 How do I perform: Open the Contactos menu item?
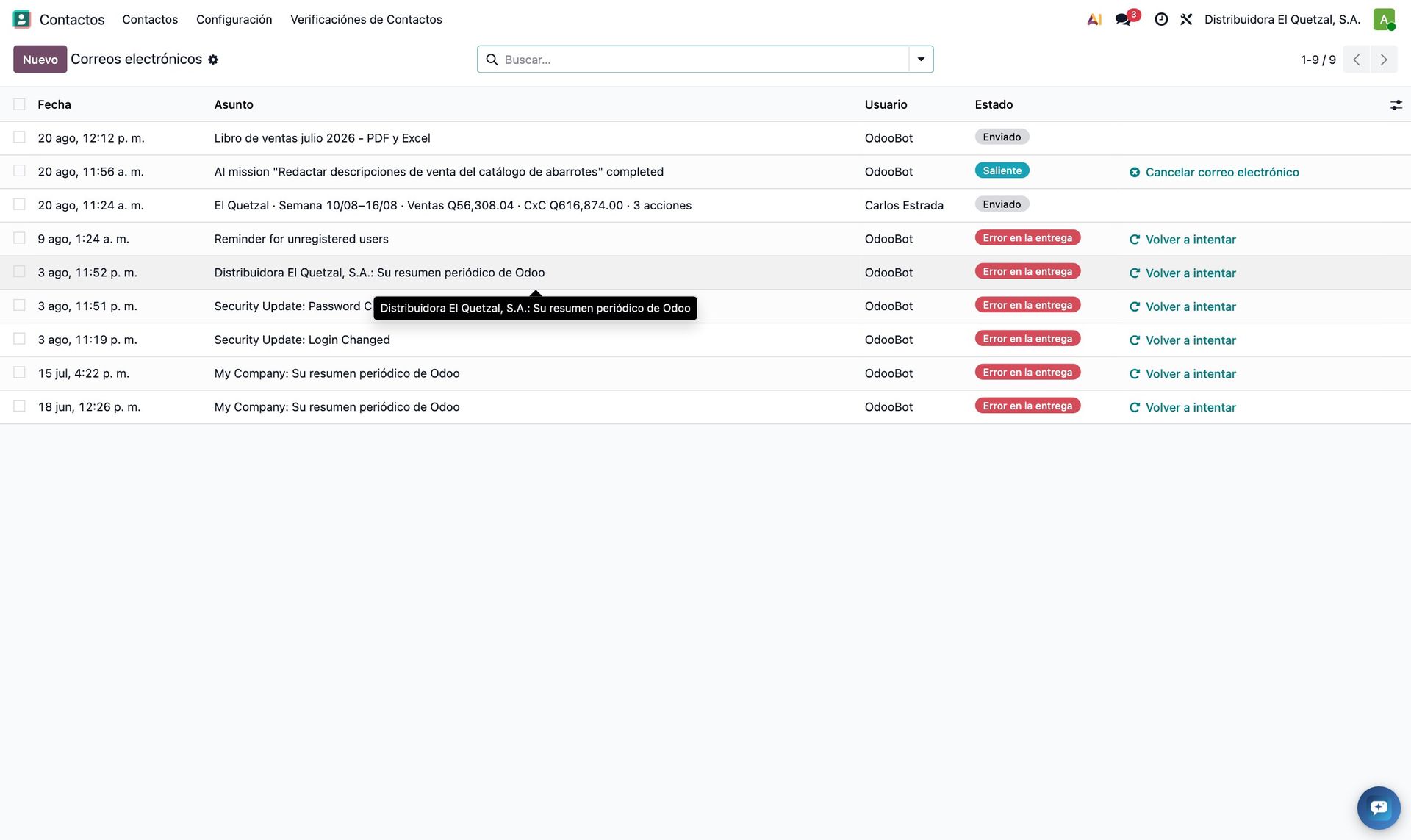click(x=150, y=19)
